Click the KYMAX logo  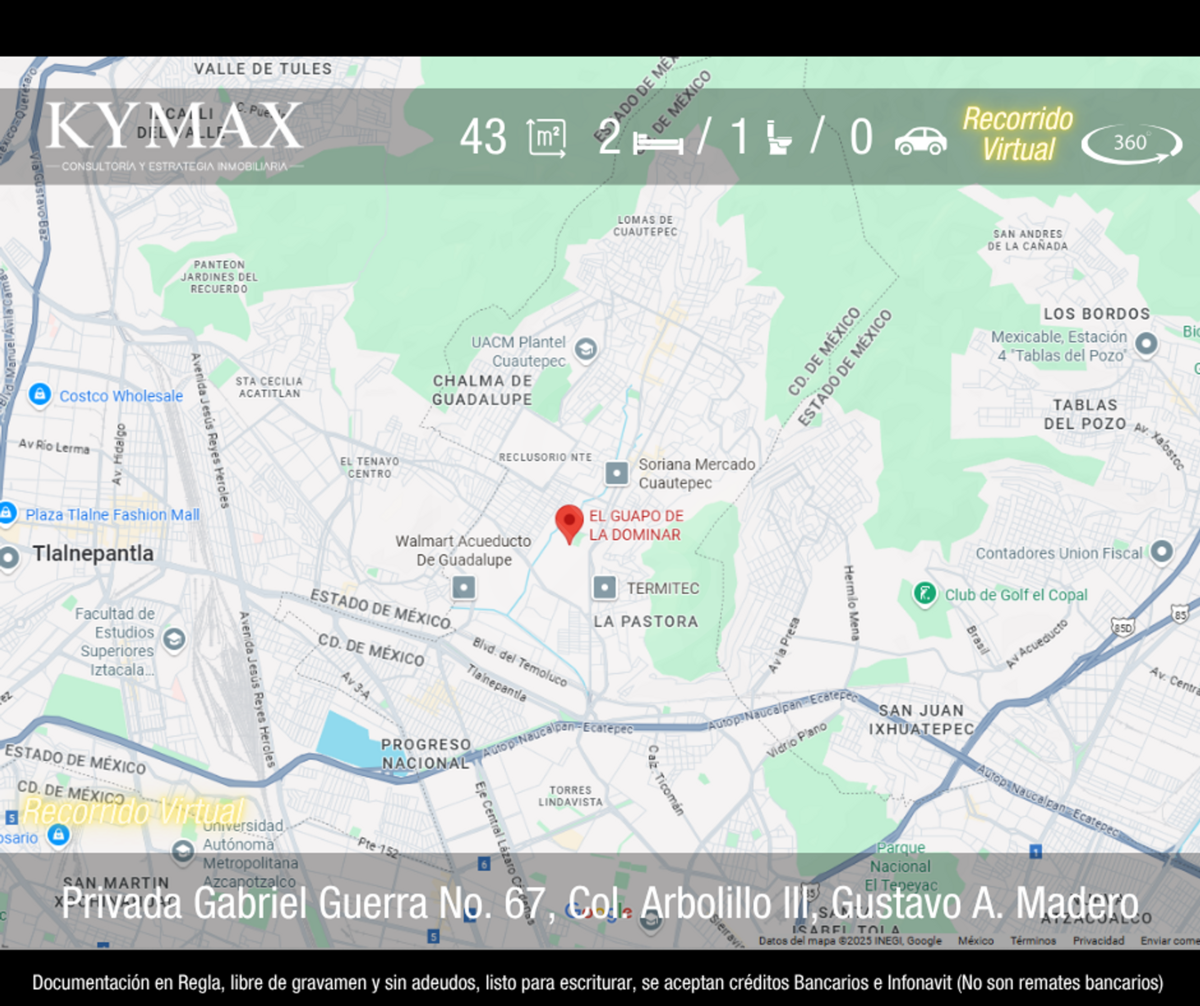(x=174, y=134)
